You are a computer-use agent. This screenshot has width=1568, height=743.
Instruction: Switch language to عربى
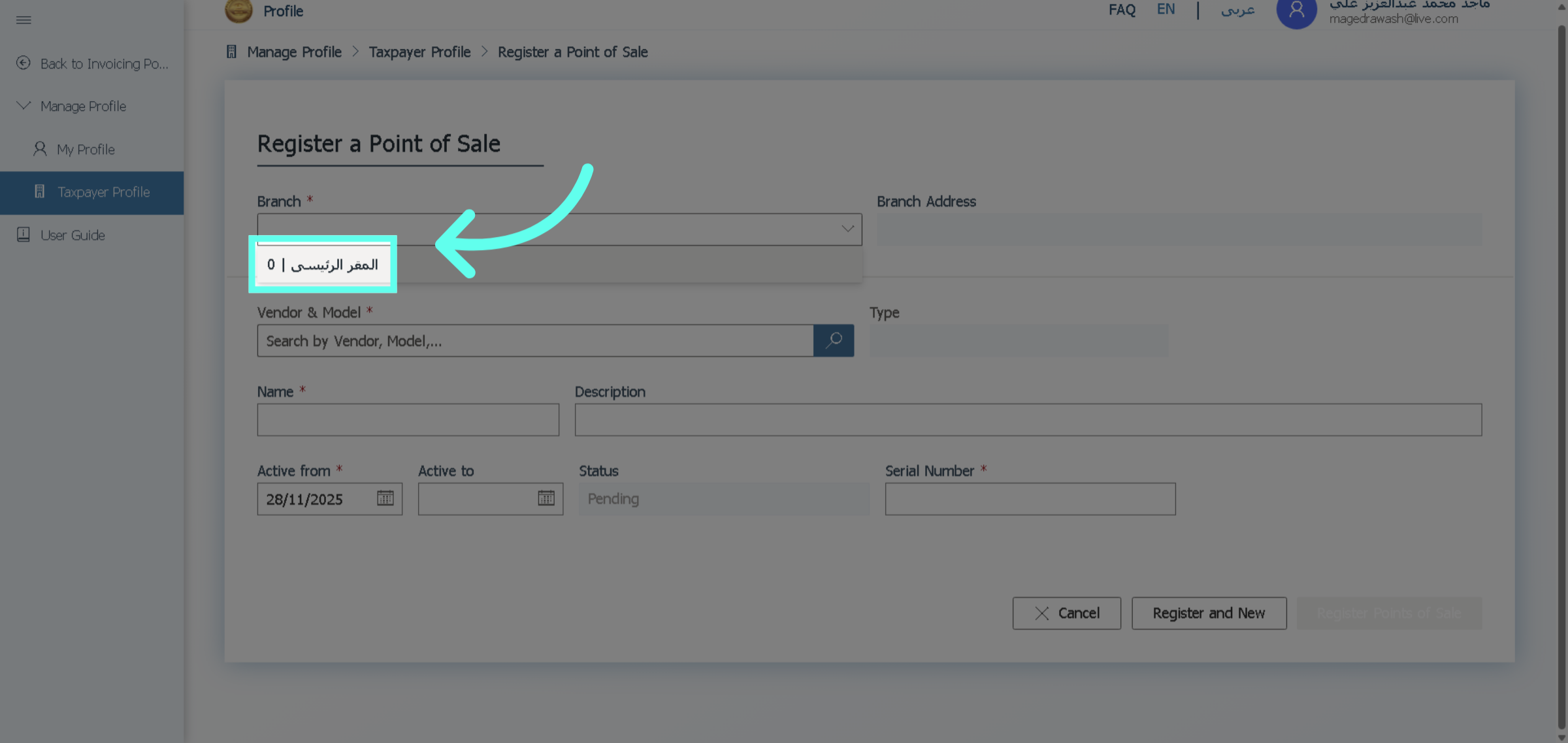[x=1237, y=10]
